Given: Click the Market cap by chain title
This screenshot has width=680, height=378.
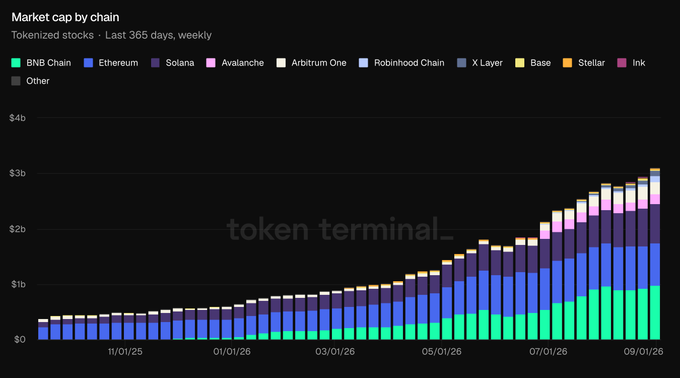Looking at the screenshot, I should point(65,17).
